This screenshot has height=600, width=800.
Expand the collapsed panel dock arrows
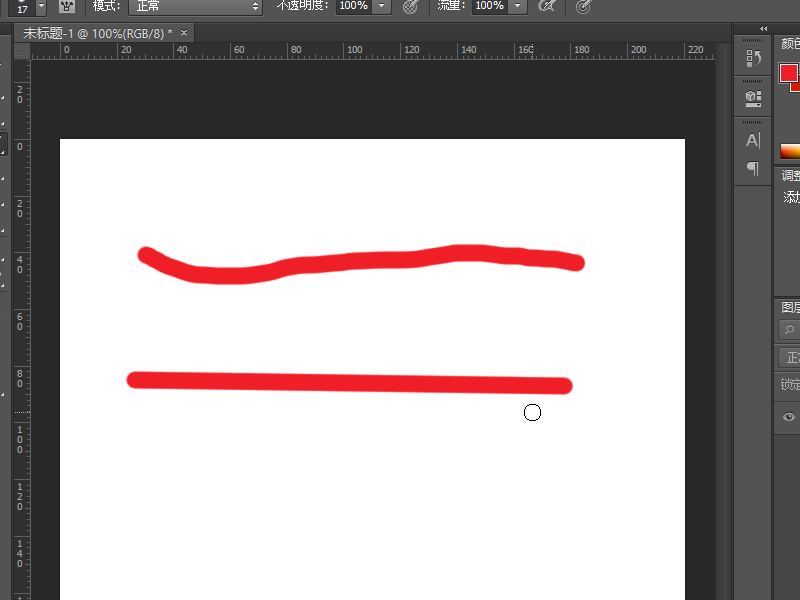tap(765, 28)
